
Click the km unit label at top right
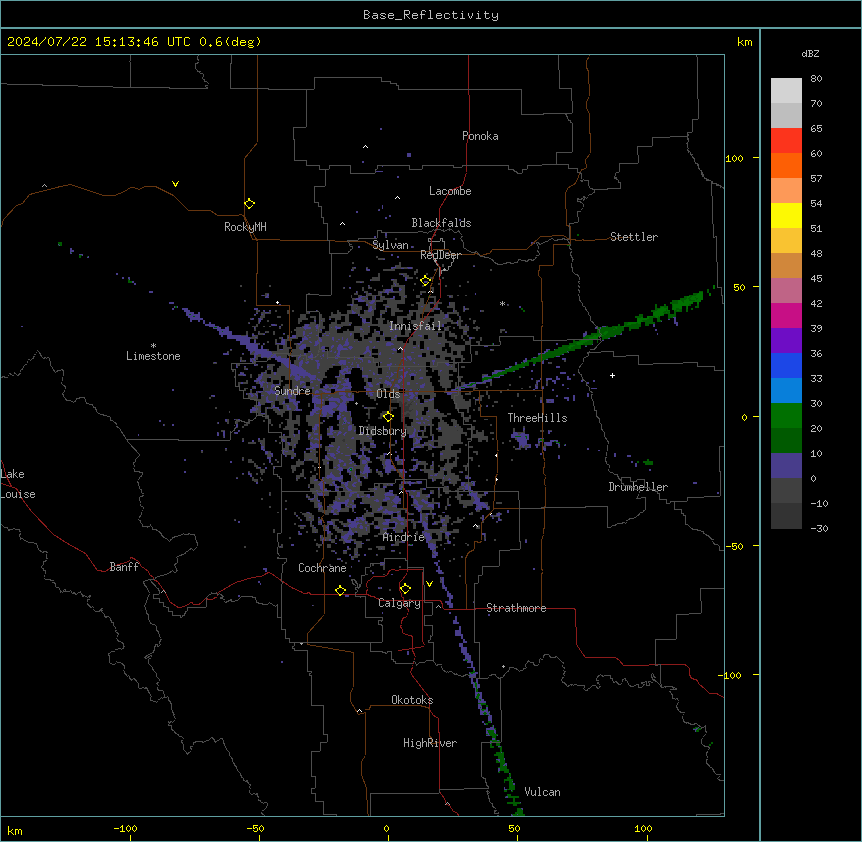(744, 42)
